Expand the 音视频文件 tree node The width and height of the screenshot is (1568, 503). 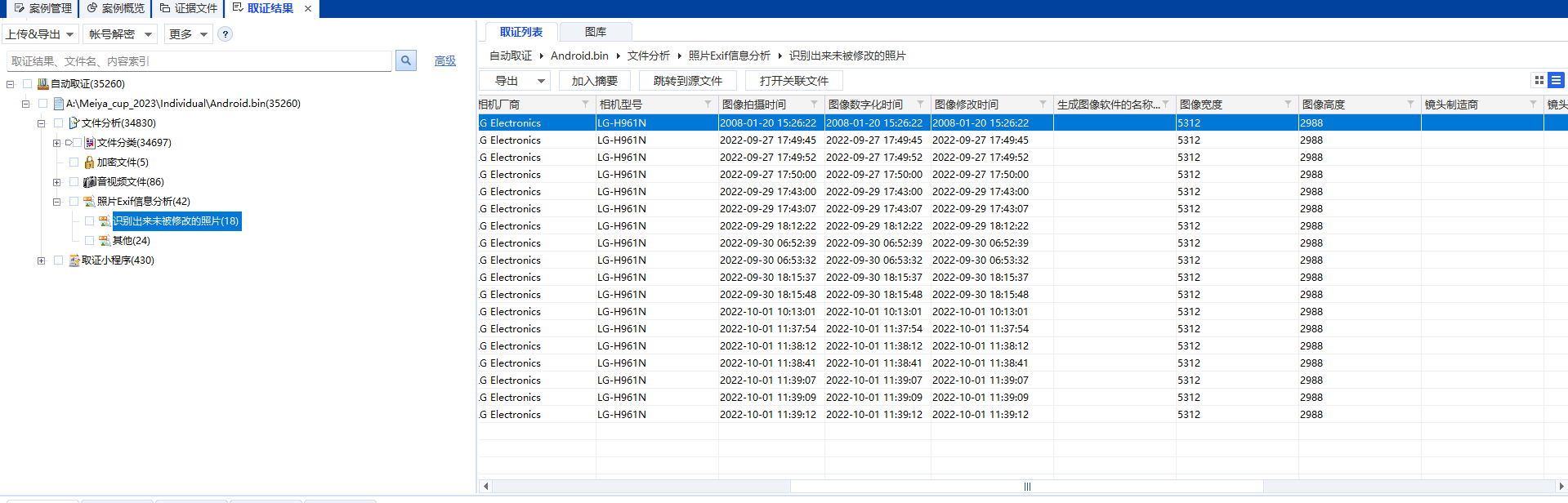coord(57,182)
